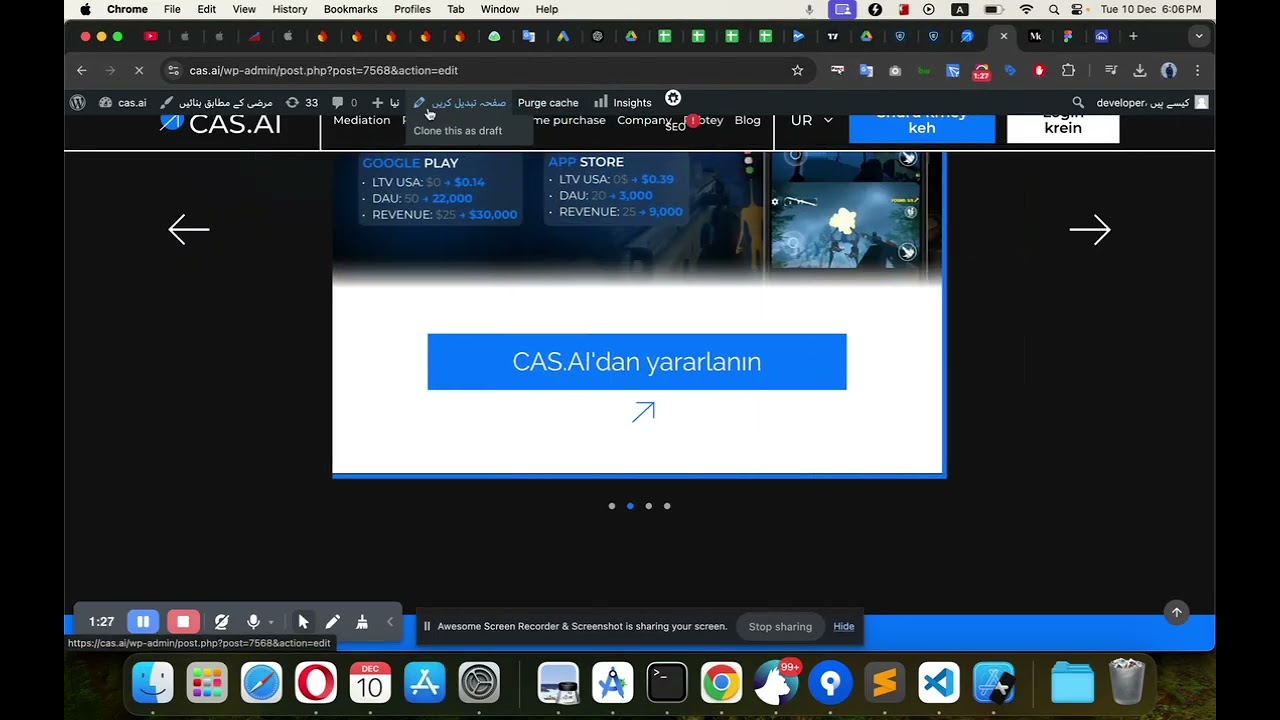The width and height of the screenshot is (1280, 720).
Task: Click Login krein button
Action: tap(1063, 128)
